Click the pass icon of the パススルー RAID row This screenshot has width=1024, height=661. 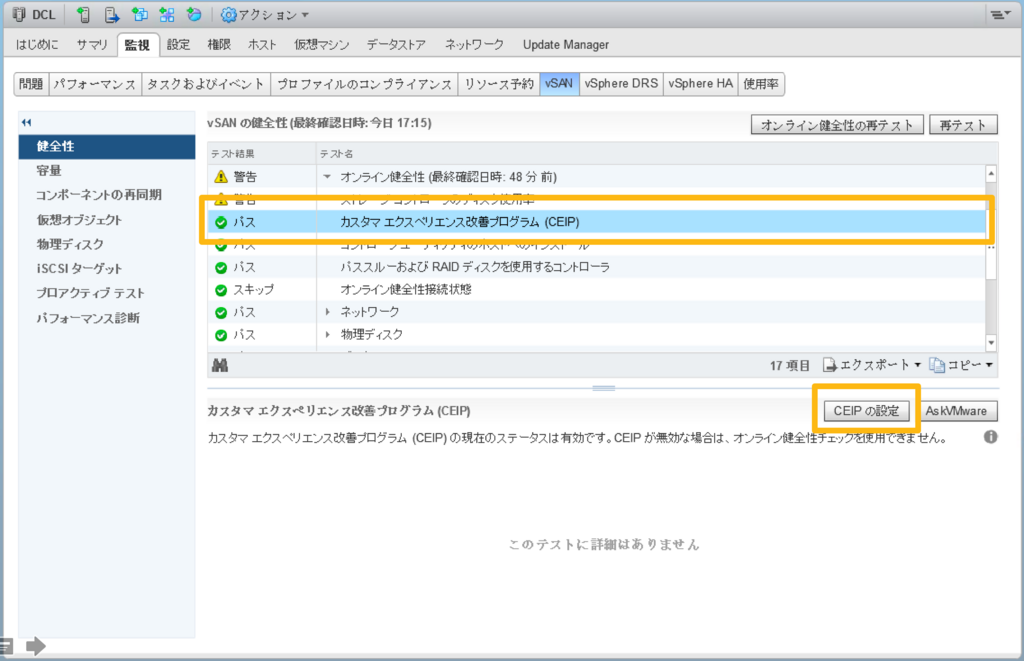[x=221, y=267]
